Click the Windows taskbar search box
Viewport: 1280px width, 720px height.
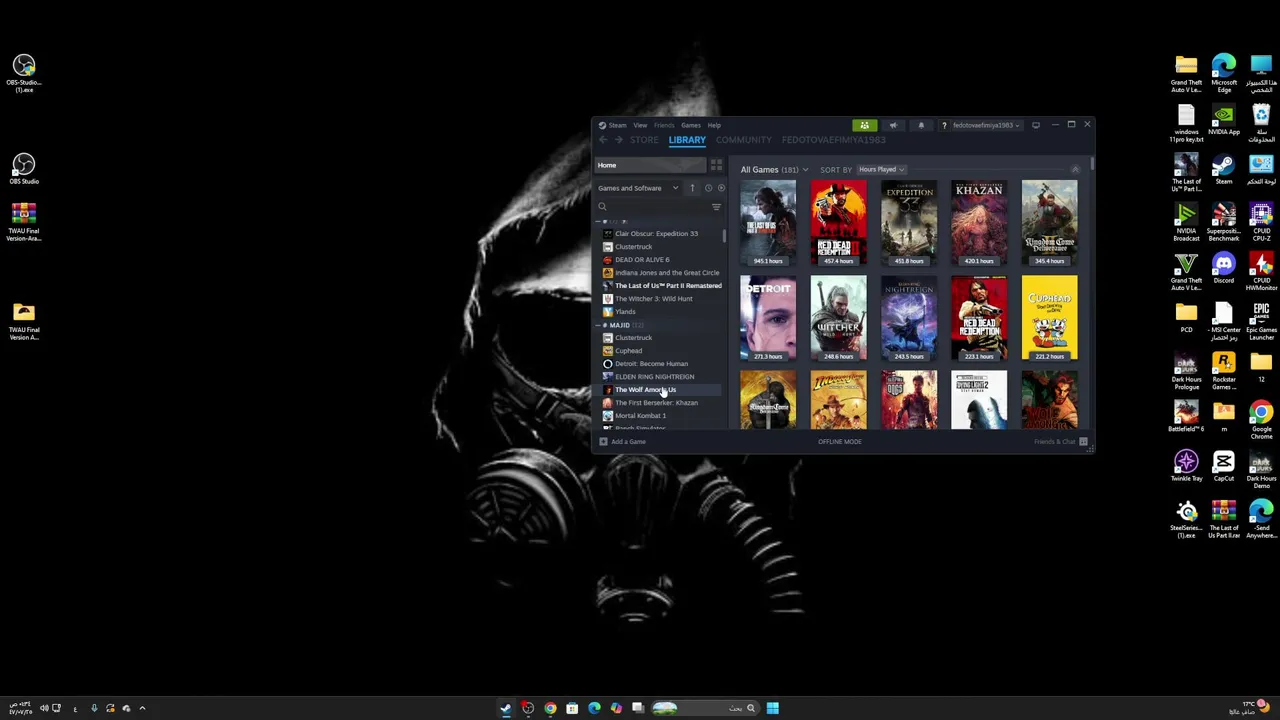tap(707, 708)
